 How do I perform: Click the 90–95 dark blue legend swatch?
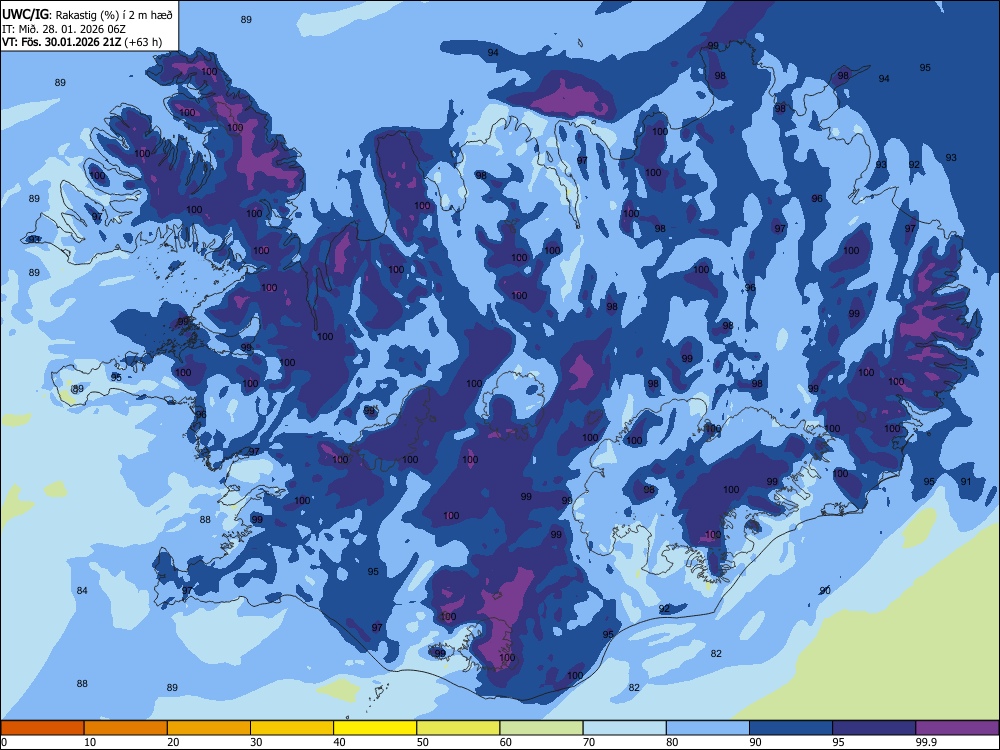click(791, 728)
